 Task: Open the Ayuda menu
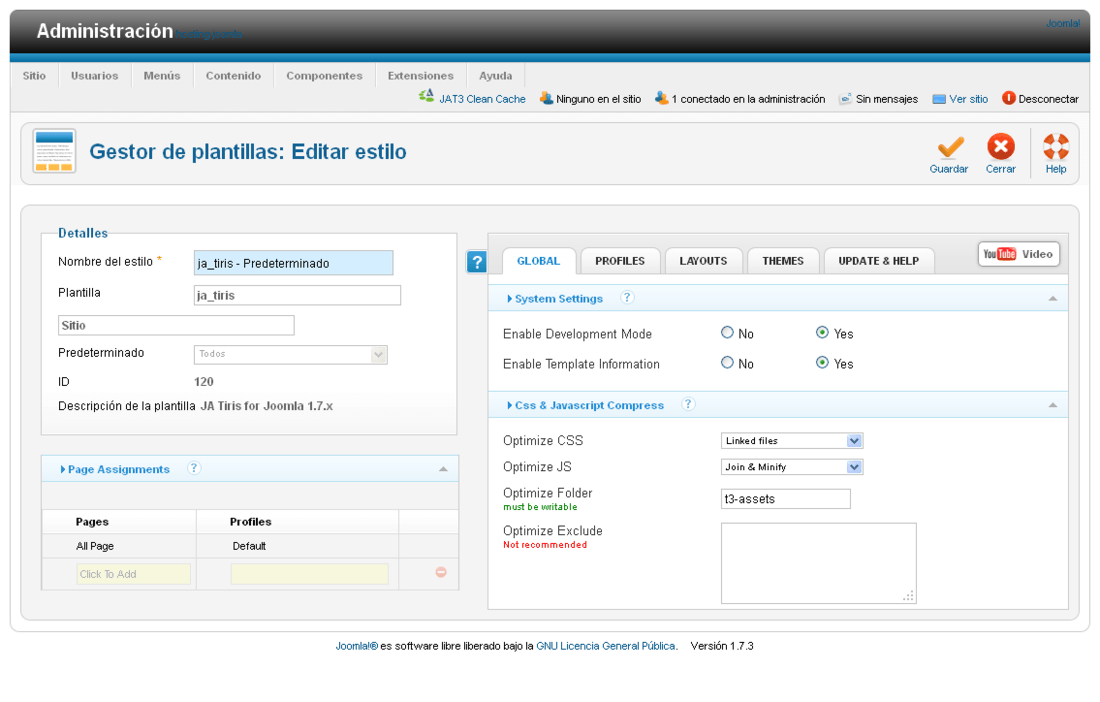[x=496, y=76]
